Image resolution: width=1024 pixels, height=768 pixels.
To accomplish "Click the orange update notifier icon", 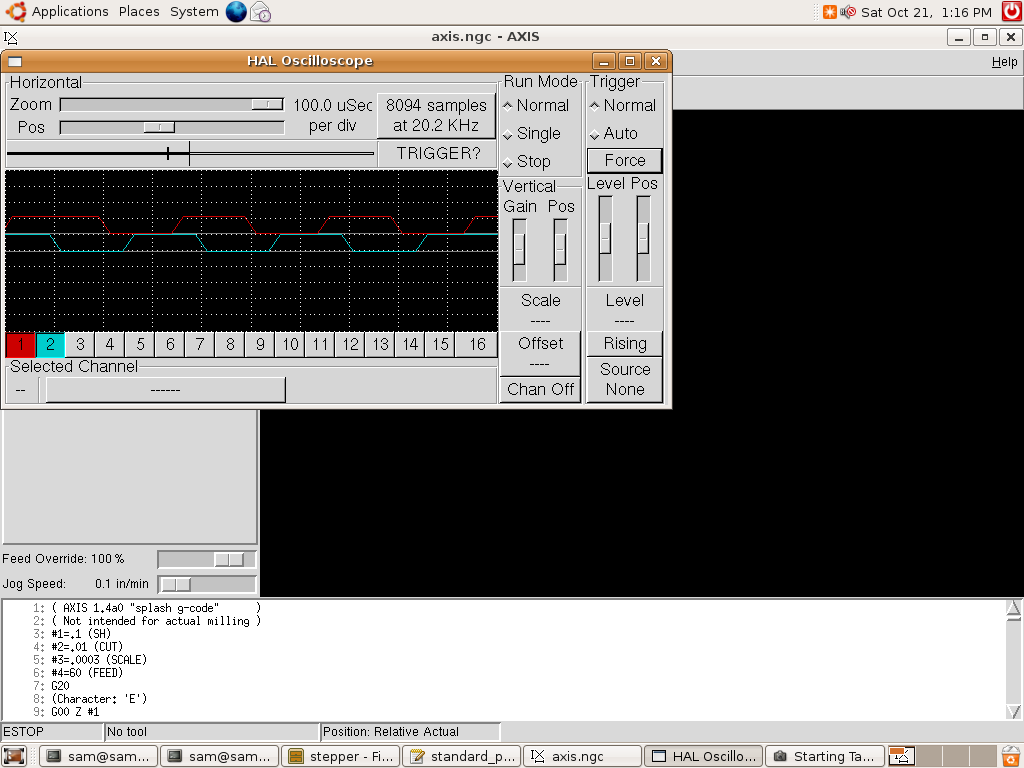I will [829, 12].
